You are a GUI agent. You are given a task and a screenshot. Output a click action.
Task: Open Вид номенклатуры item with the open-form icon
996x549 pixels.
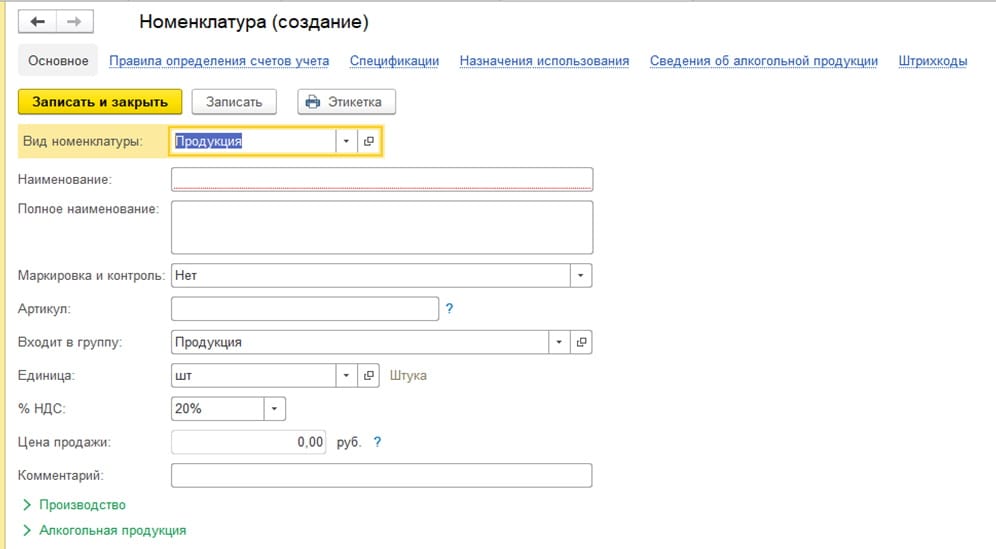tap(368, 141)
